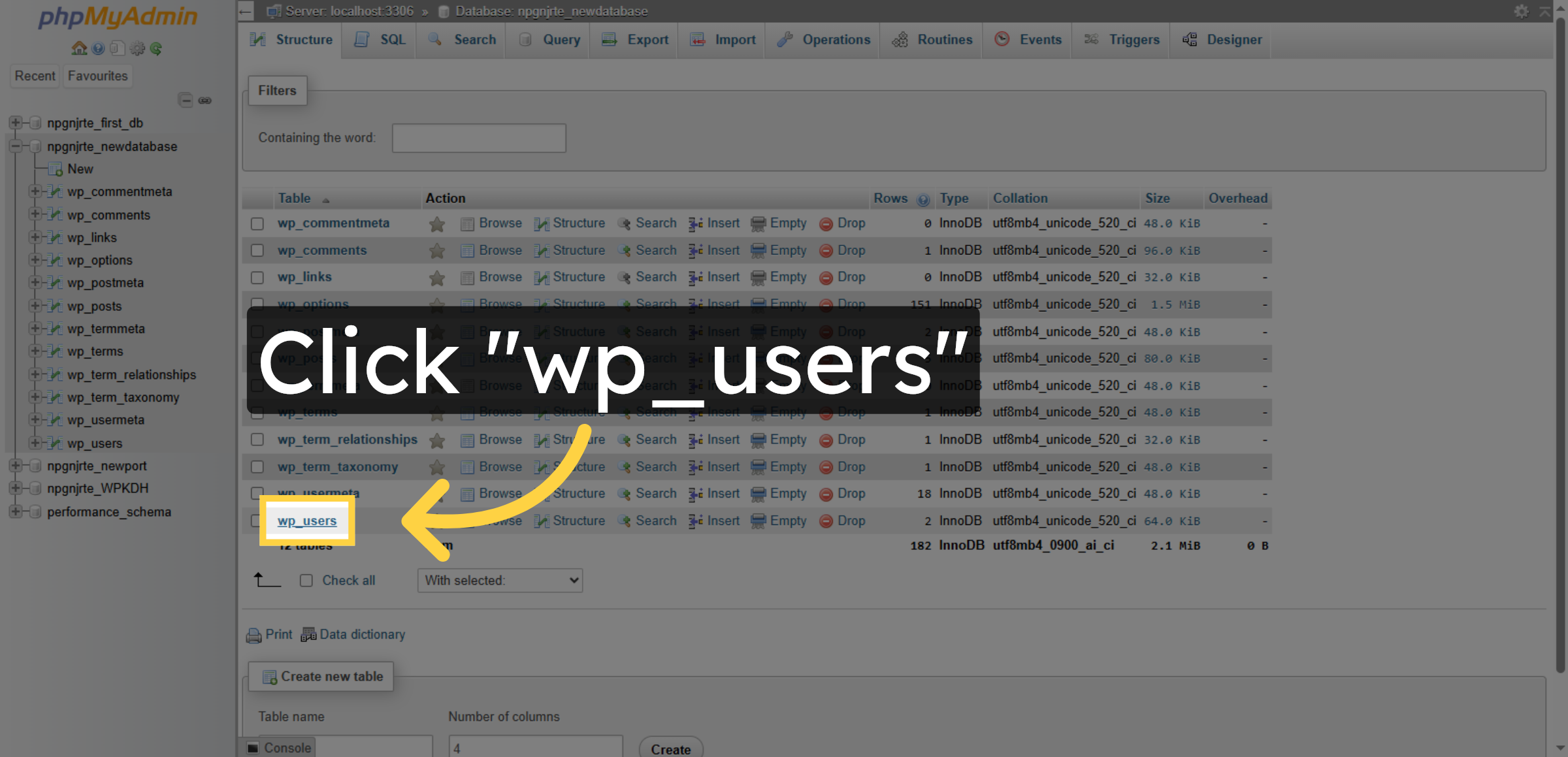Expand wp_posts in navigation tree
Image resolution: width=1568 pixels, height=757 pixels.
click(x=35, y=306)
